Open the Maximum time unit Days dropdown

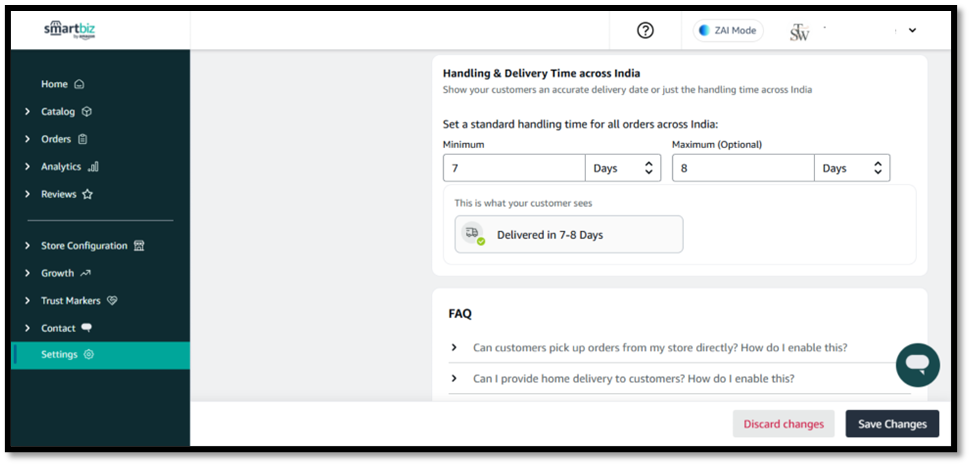[x=852, y=168]
